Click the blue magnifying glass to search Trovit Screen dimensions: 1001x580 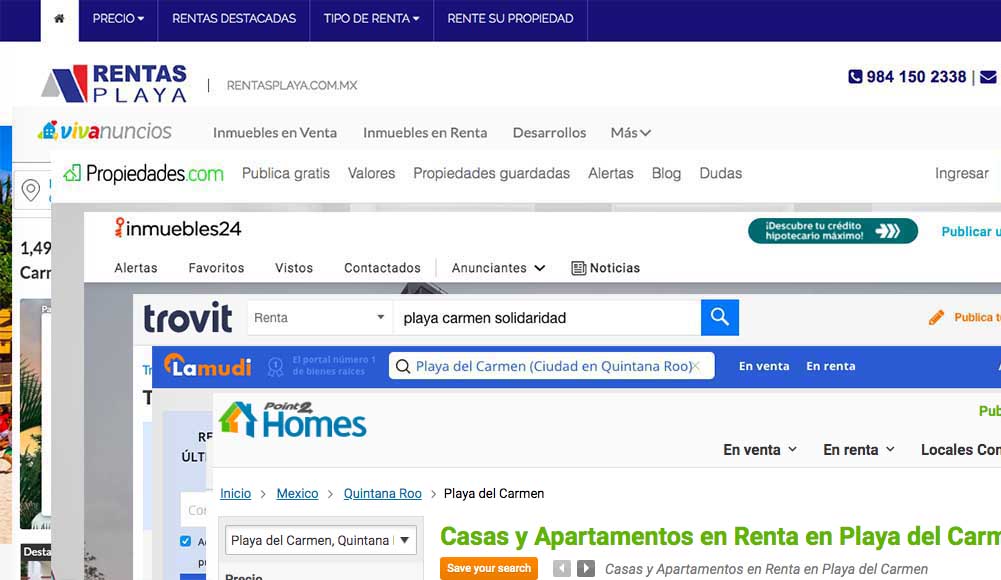point(719,317)
